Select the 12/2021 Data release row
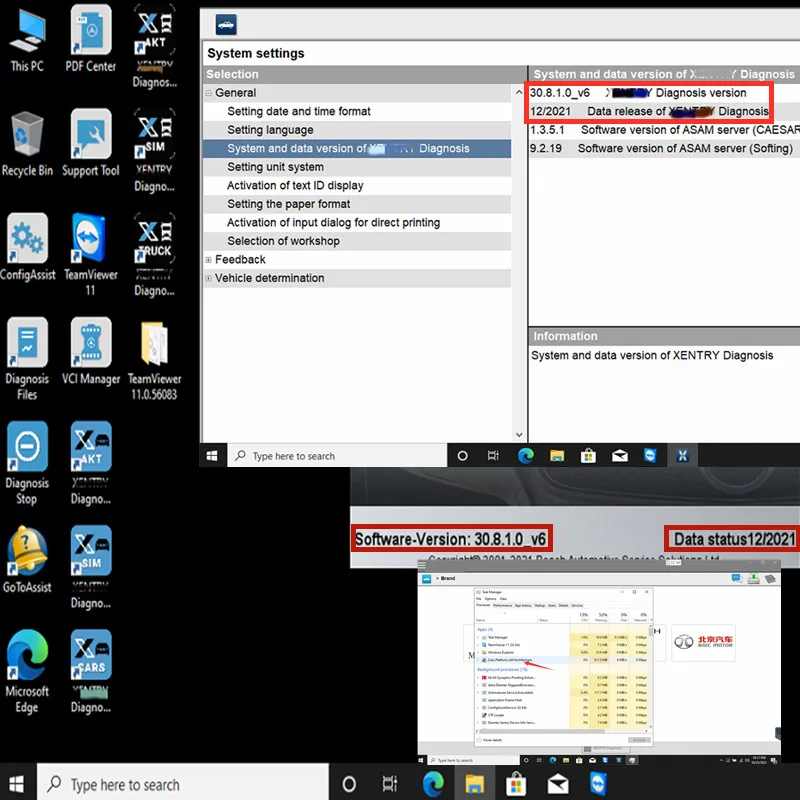The image size is (800, 800). point(665,111)
